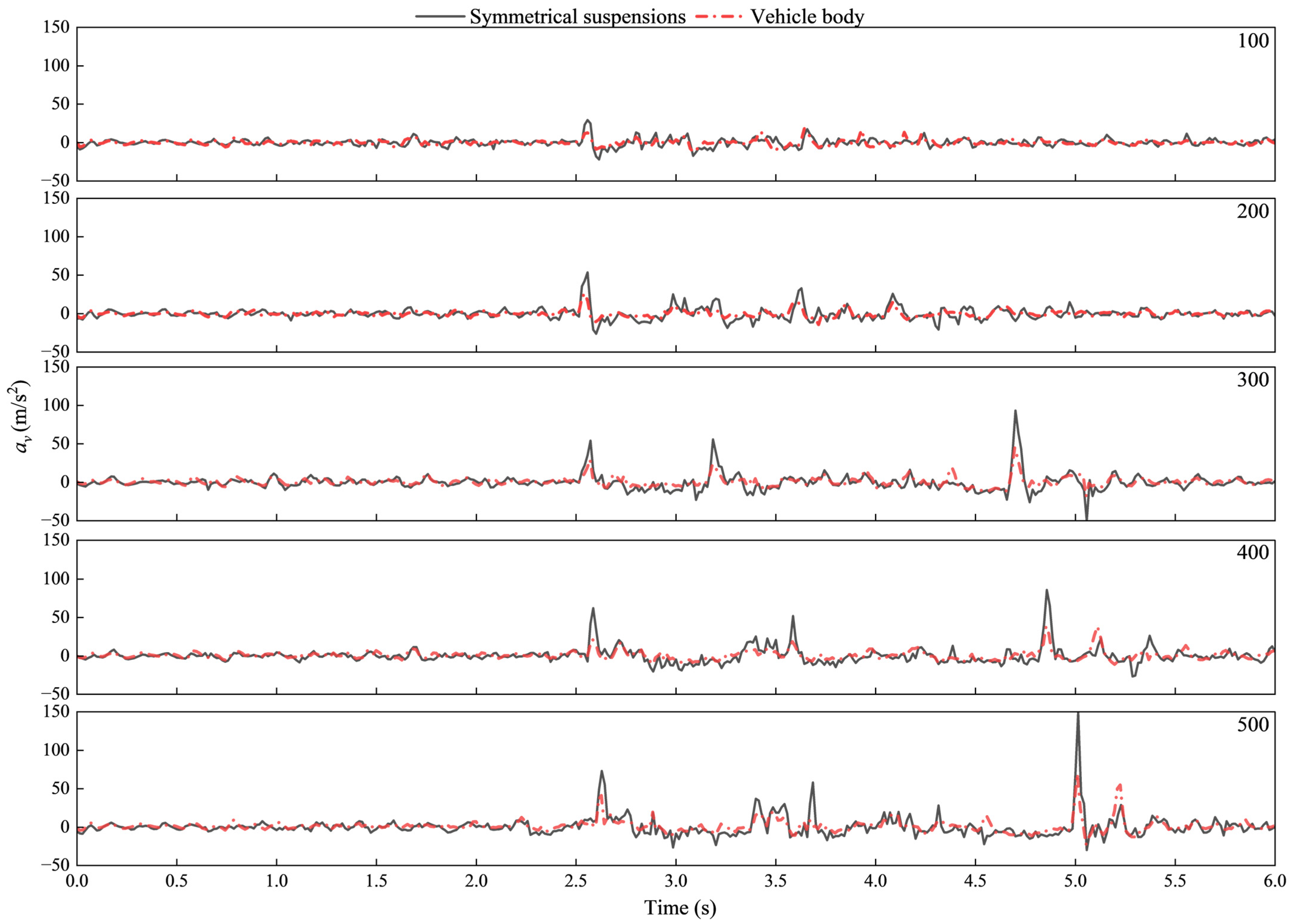The width and height of the screenshot is (1292, 924).
Task: Click x-axis tick label '5.0'
Action: pyautogui.click(x=1075, y=881)
